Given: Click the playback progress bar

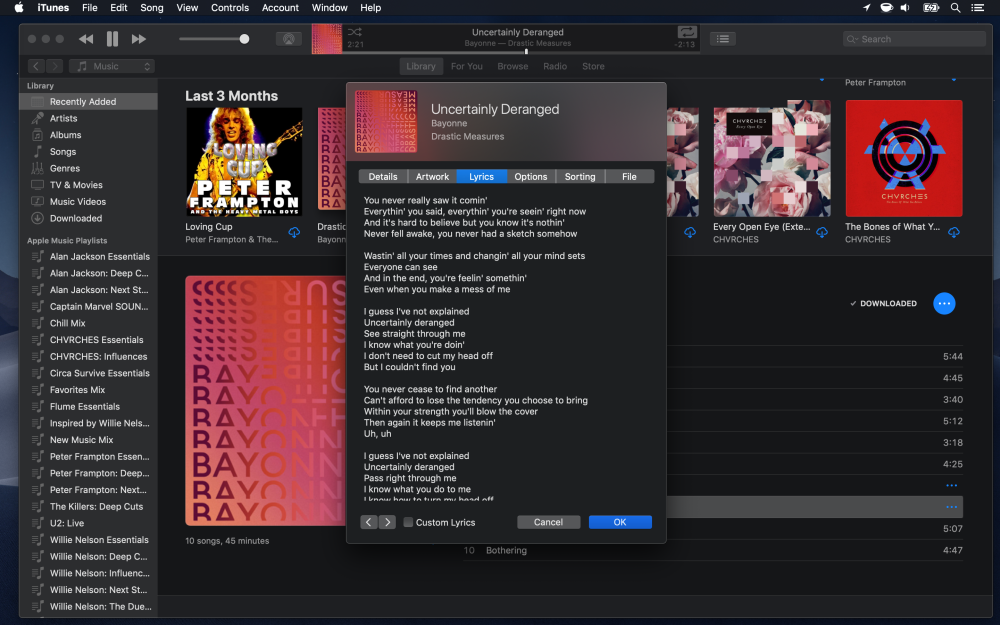Looking at the screenshot, I should (521, 52).
